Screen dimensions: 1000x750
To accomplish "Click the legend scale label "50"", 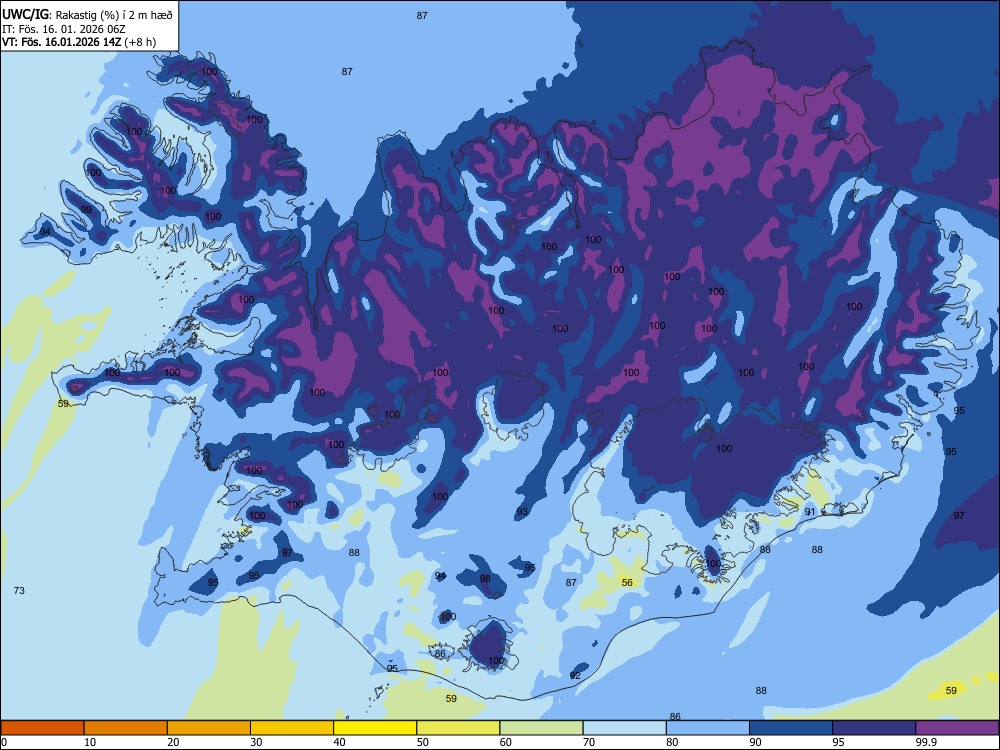I will coord(423,742).
